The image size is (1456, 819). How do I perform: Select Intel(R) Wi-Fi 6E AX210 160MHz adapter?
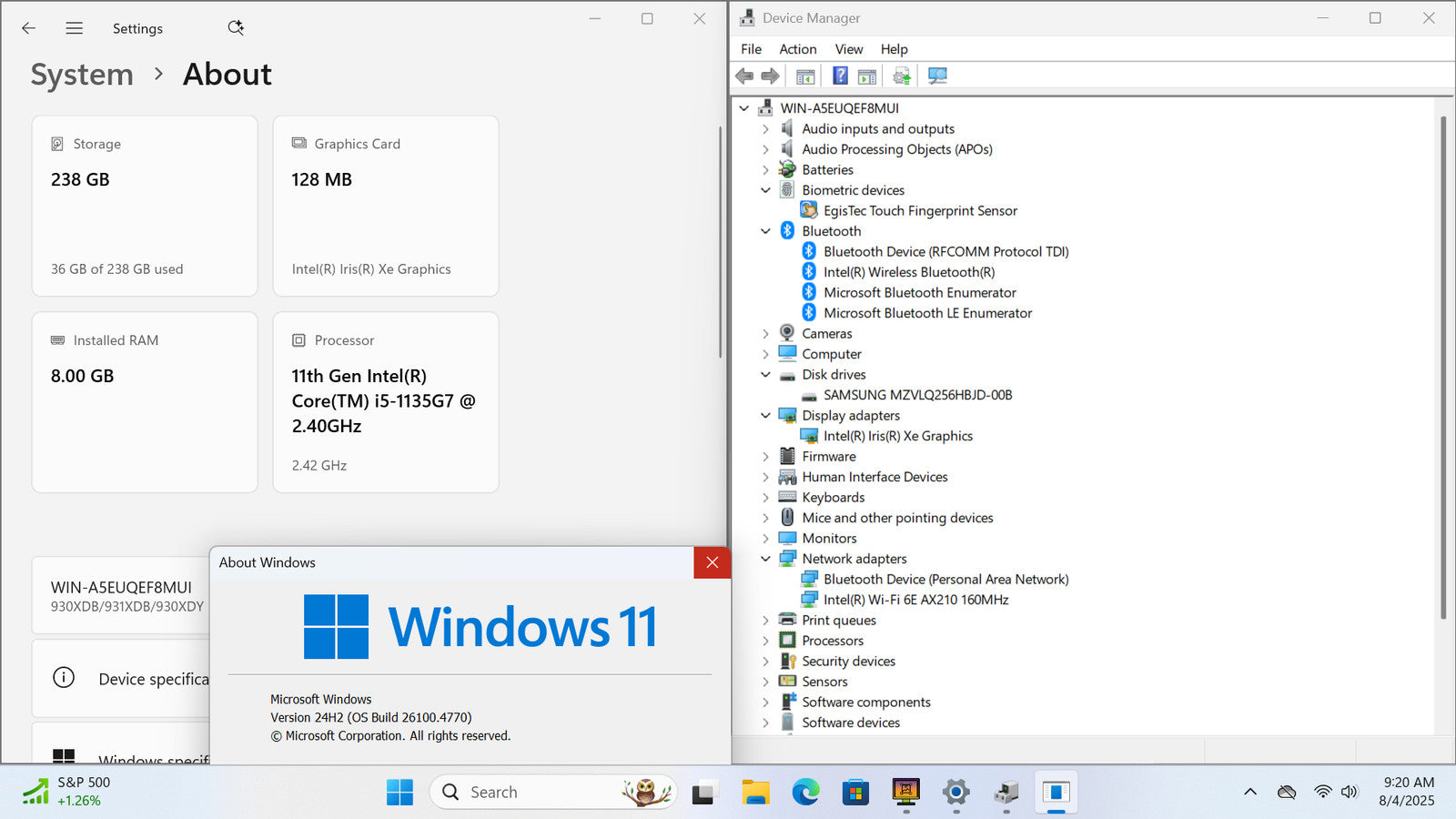[x=915, y=600]
